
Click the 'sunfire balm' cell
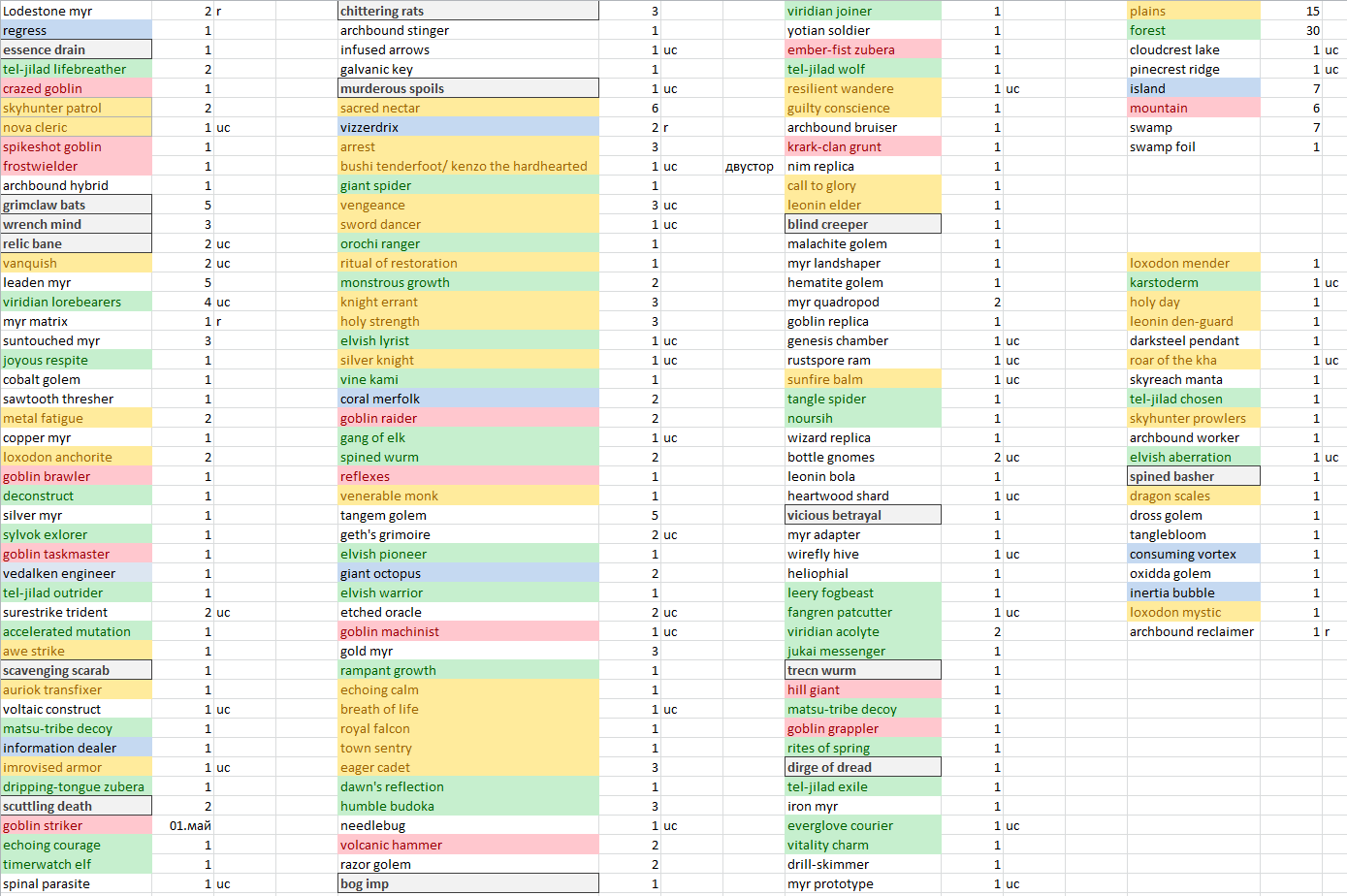863,379
